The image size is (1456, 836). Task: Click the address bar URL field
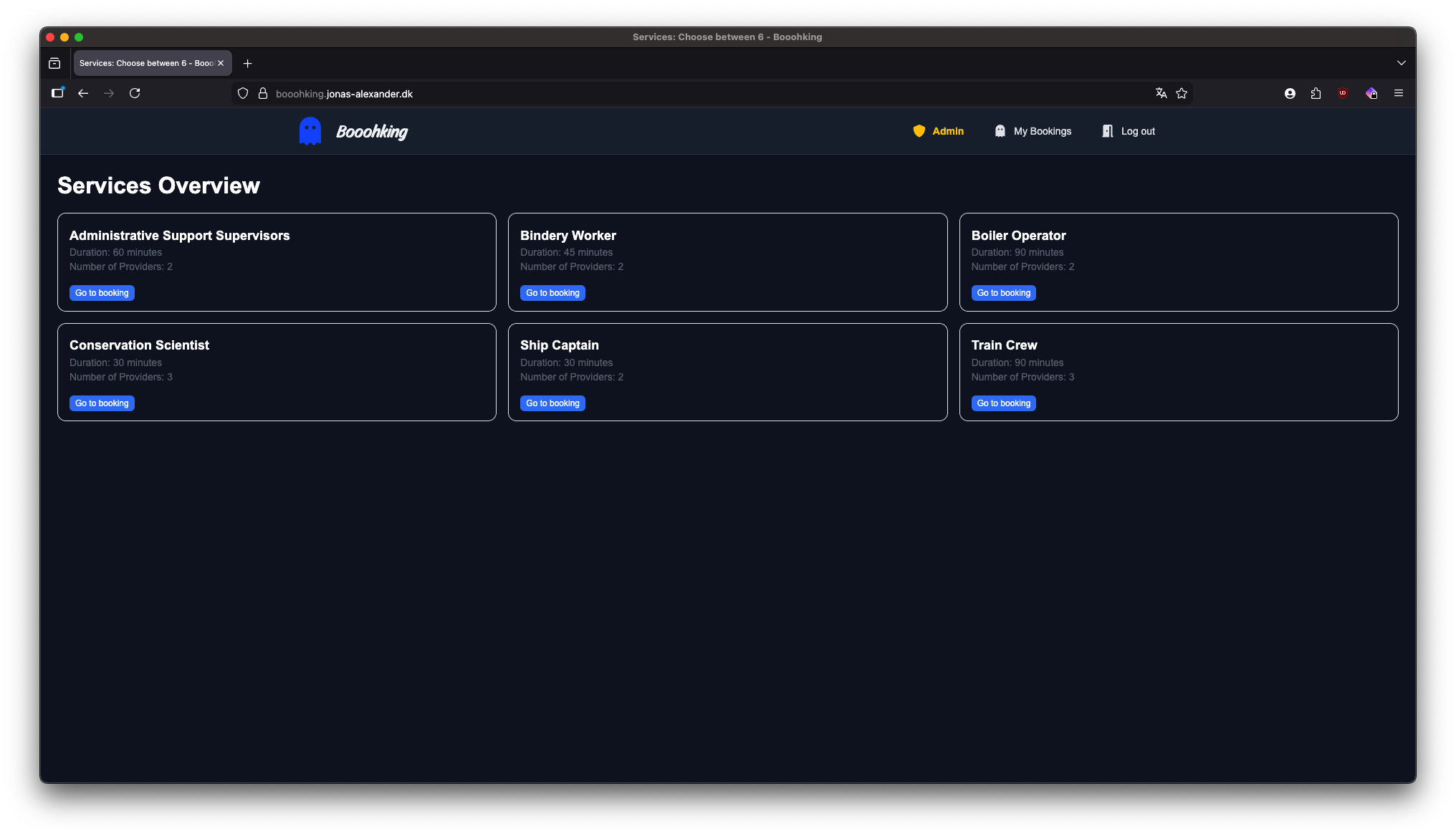(x=645, y=94)
